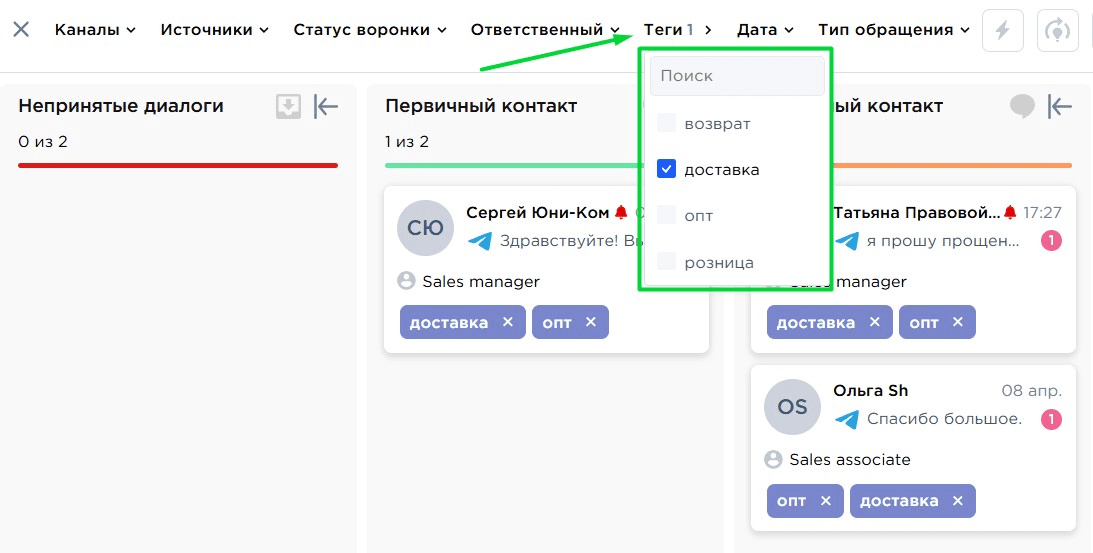Click the Telegram icon on Татьяна's card
Viewport: 1093px width, 553px height.
847,241
